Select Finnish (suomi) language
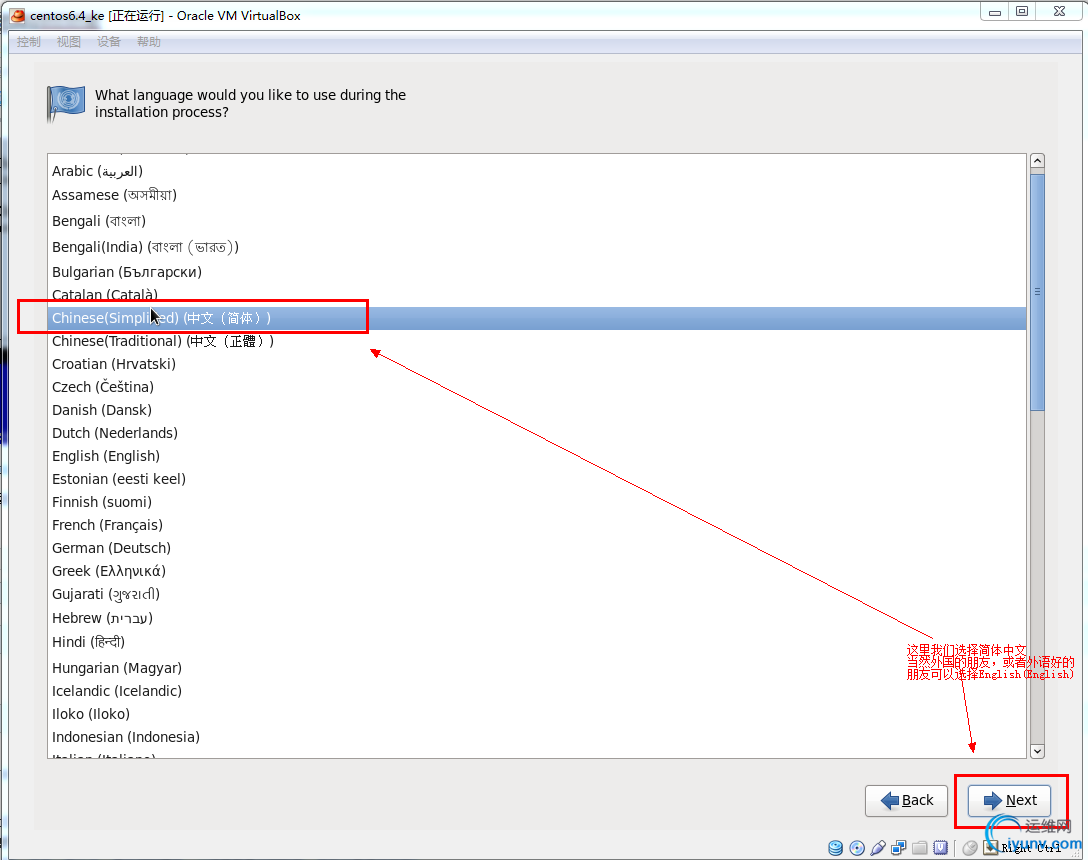This screenshot has height=860, width=1088. [536, 501]
